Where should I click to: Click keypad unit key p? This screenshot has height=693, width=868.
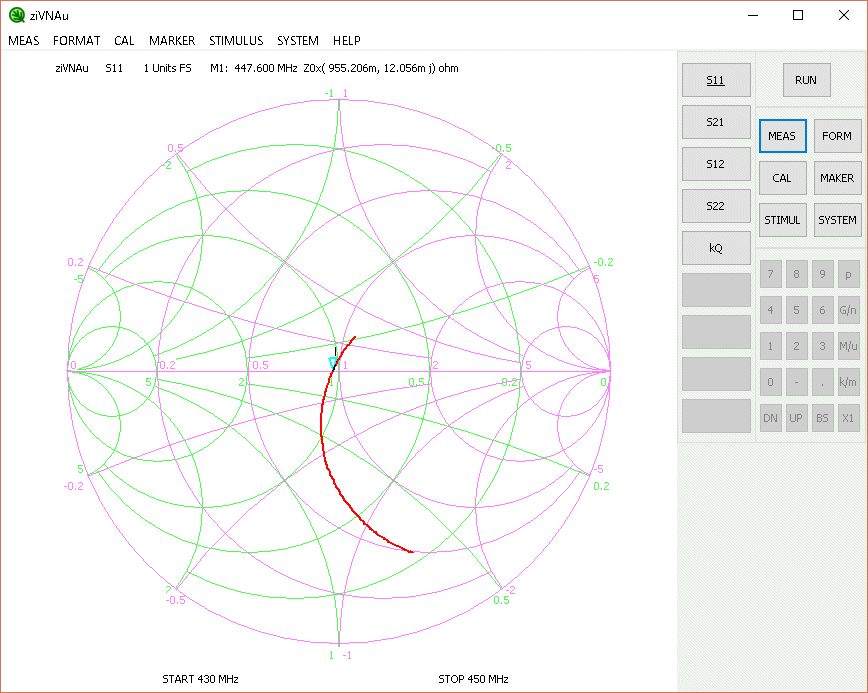pos(849,274)
